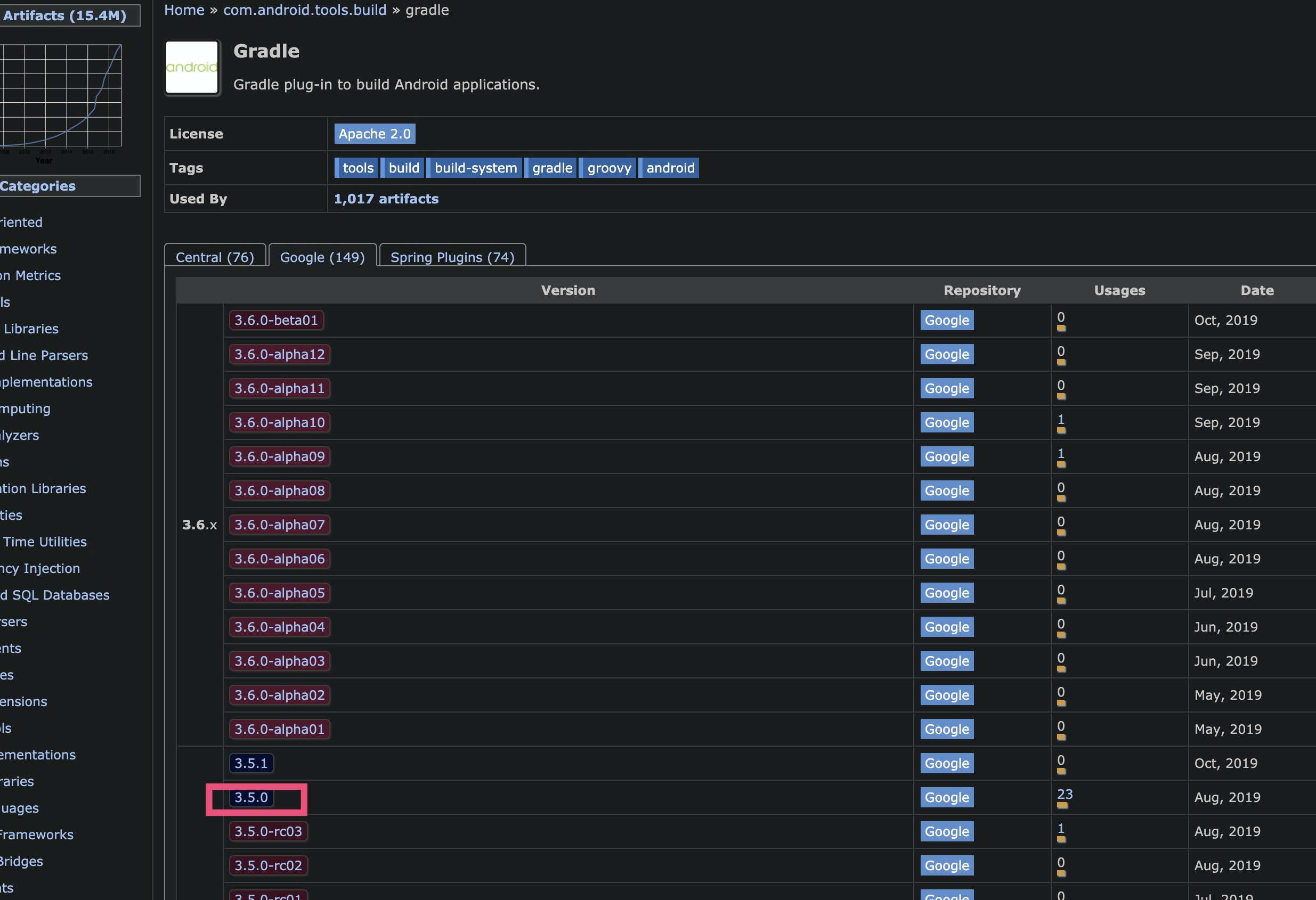This screenshot has width=1316, height=900.
Task: Open version 3.5.0 link
Action: [251, 798]
